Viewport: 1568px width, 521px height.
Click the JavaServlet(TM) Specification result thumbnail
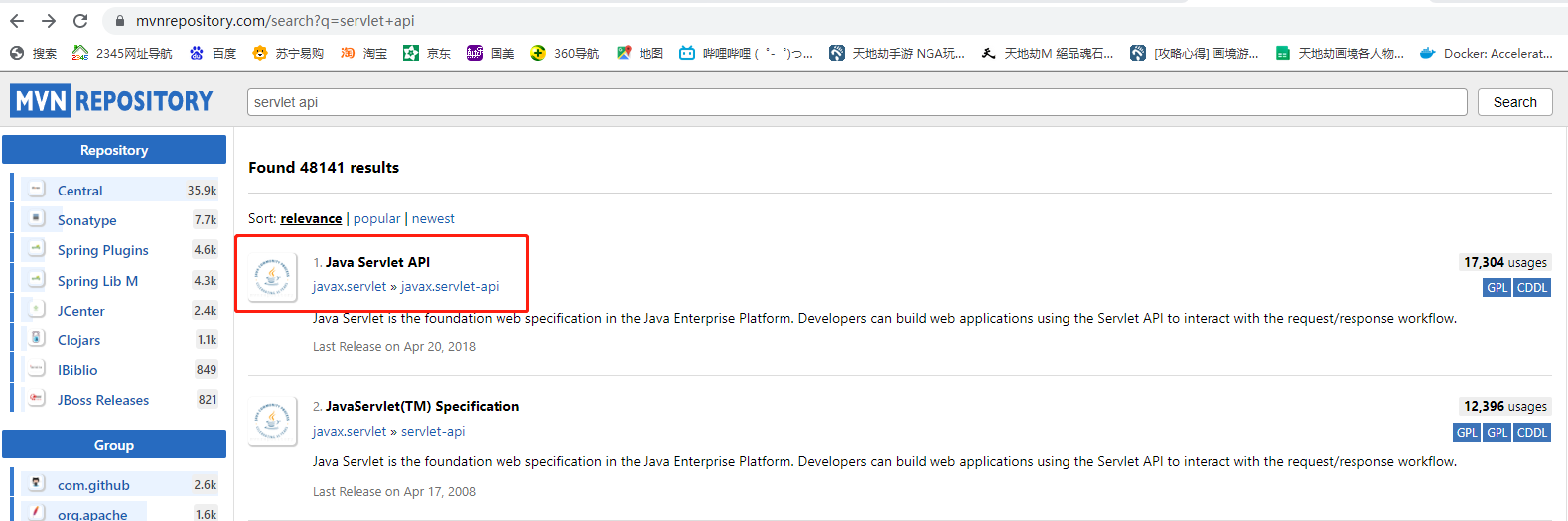pos(273,420)
